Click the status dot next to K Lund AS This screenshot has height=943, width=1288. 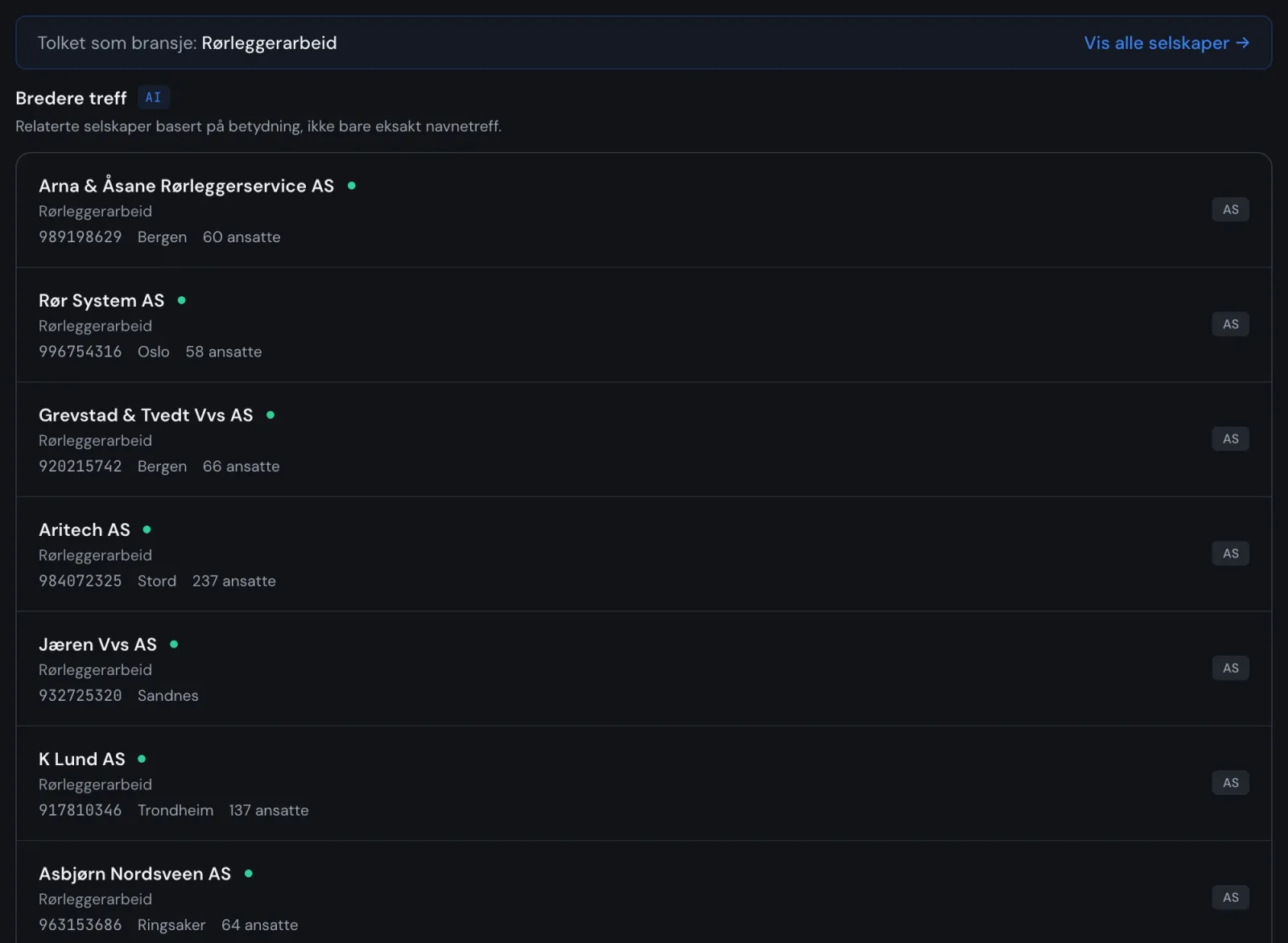(x=142, y=760)
